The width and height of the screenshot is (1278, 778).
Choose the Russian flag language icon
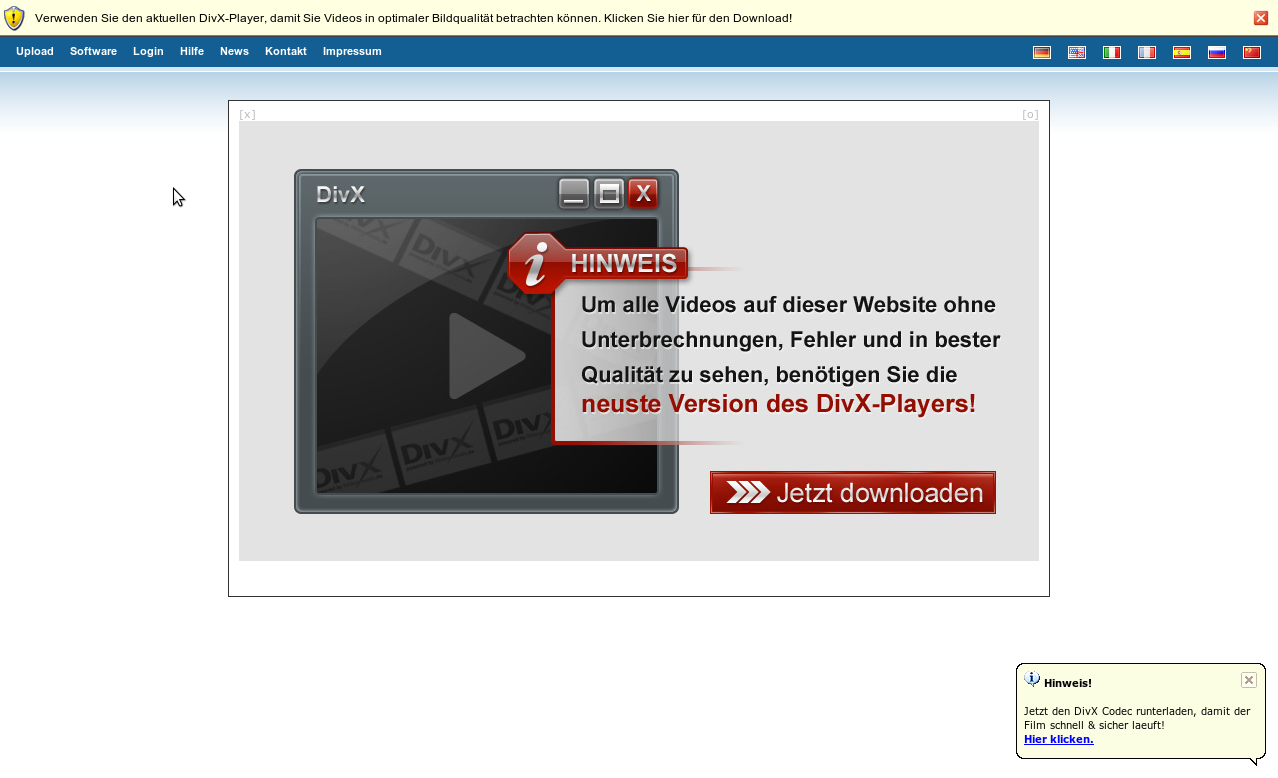click(1217, 53)
